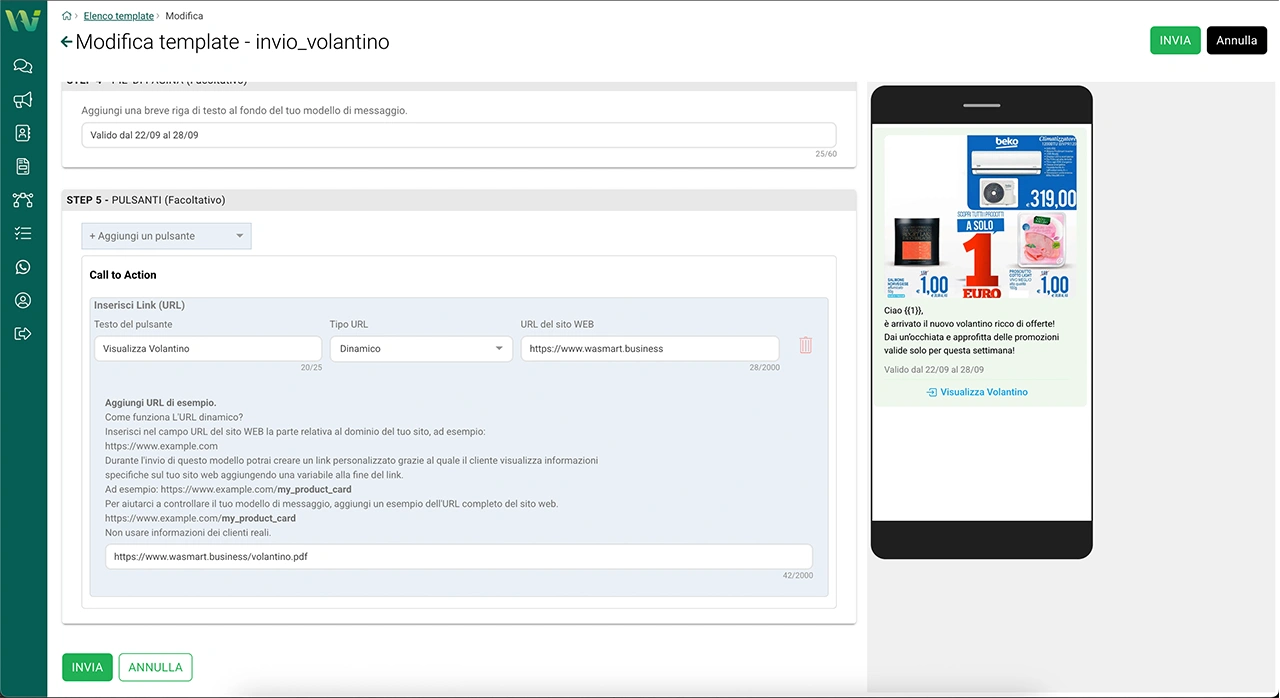Open the contacts address book icon
The height and width of the screenshot is (698, 1280).
pos(23,133)
